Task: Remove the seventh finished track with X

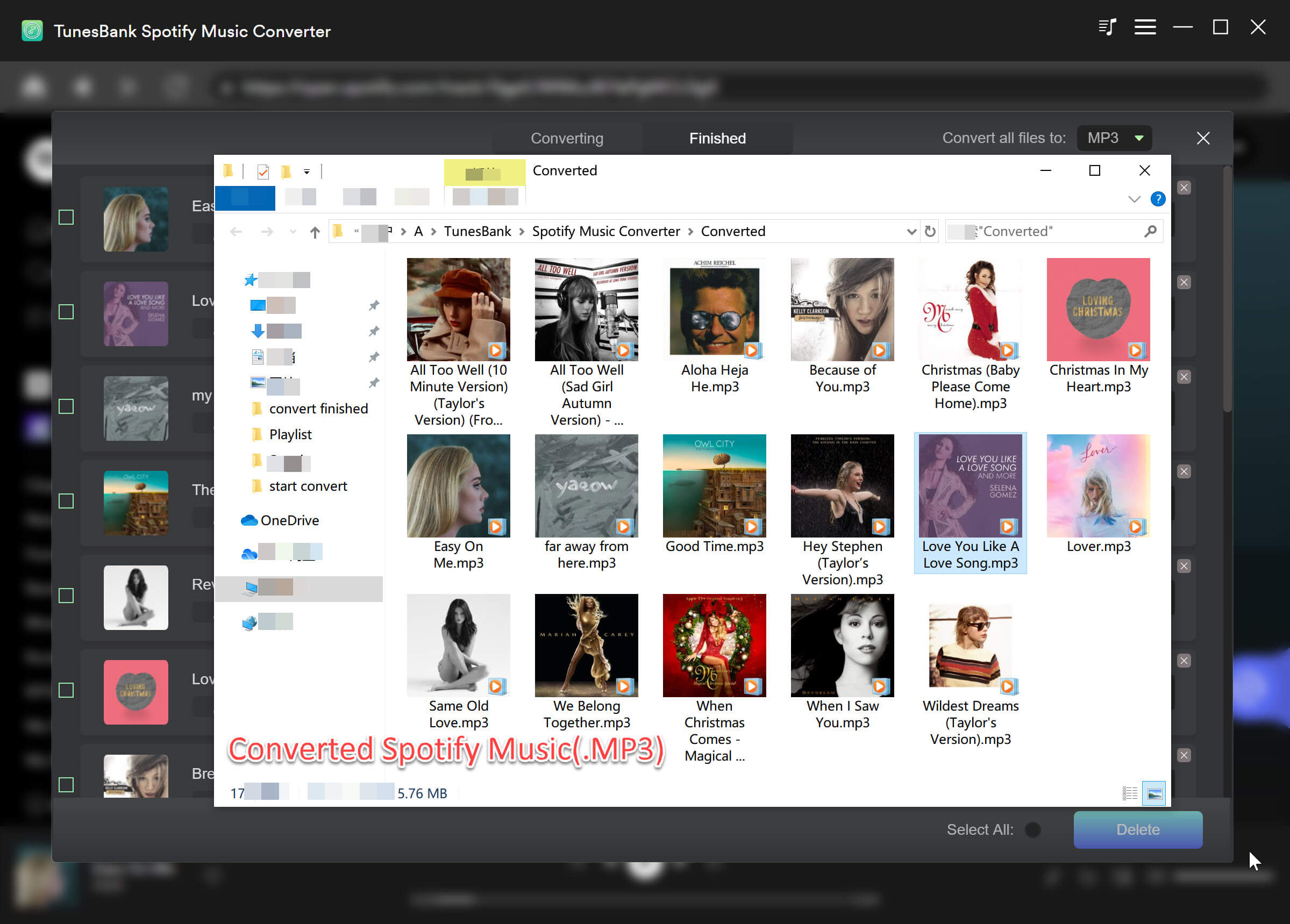Action: [1184, 755]
